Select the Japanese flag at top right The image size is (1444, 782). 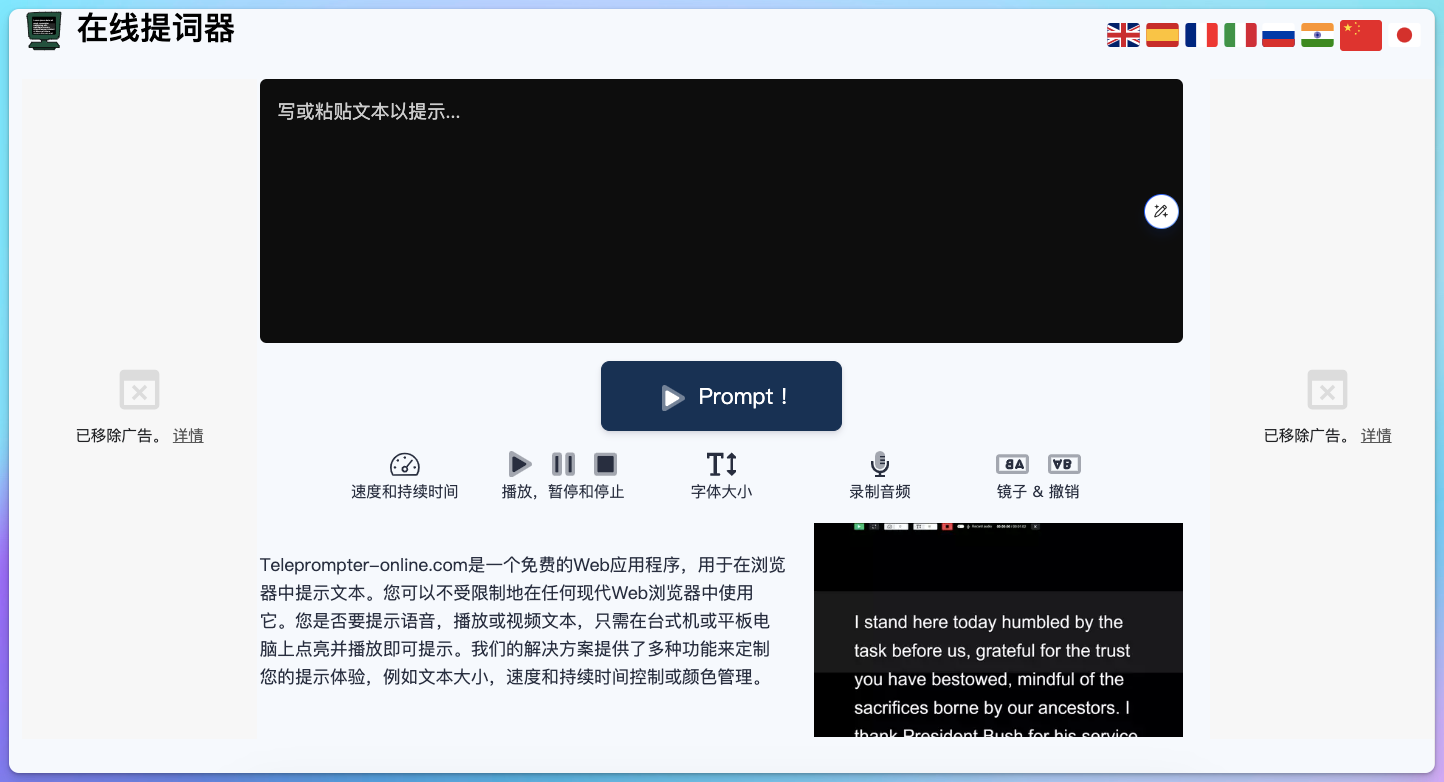pos(1405,34)
